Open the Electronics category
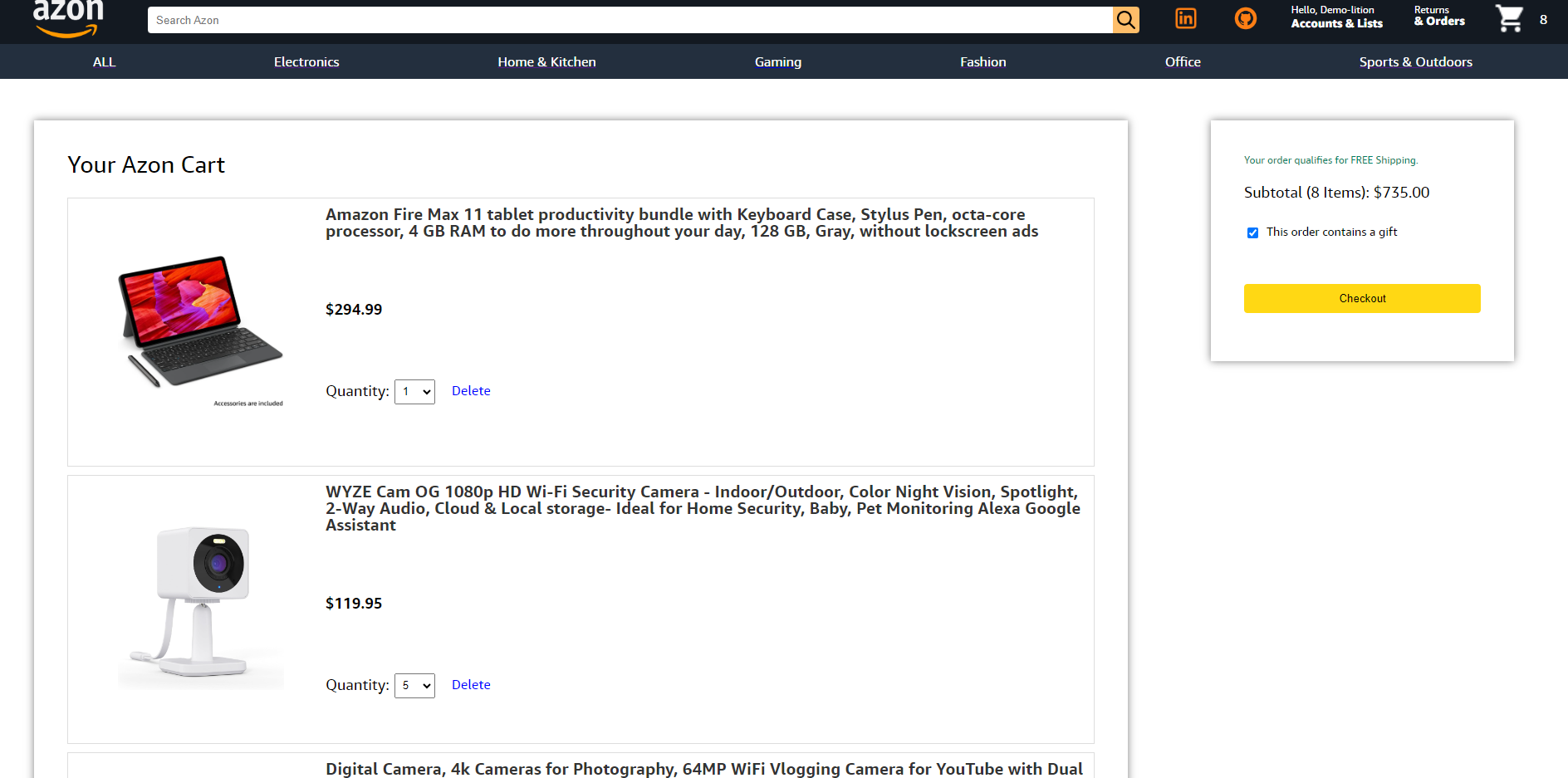Image resolution: width=1568 pixels, height=778 pixels. click(306, 62)
